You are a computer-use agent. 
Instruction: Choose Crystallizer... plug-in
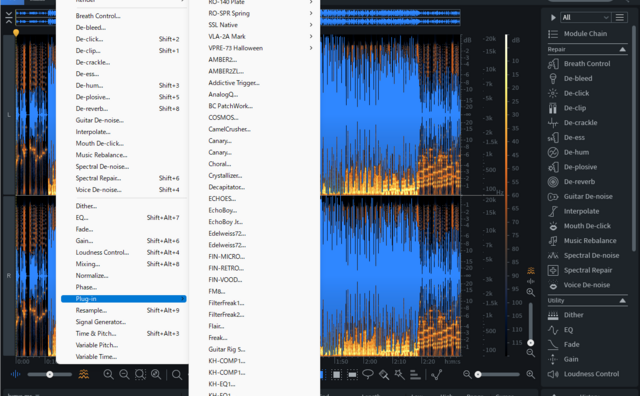(x=225, y=176)
